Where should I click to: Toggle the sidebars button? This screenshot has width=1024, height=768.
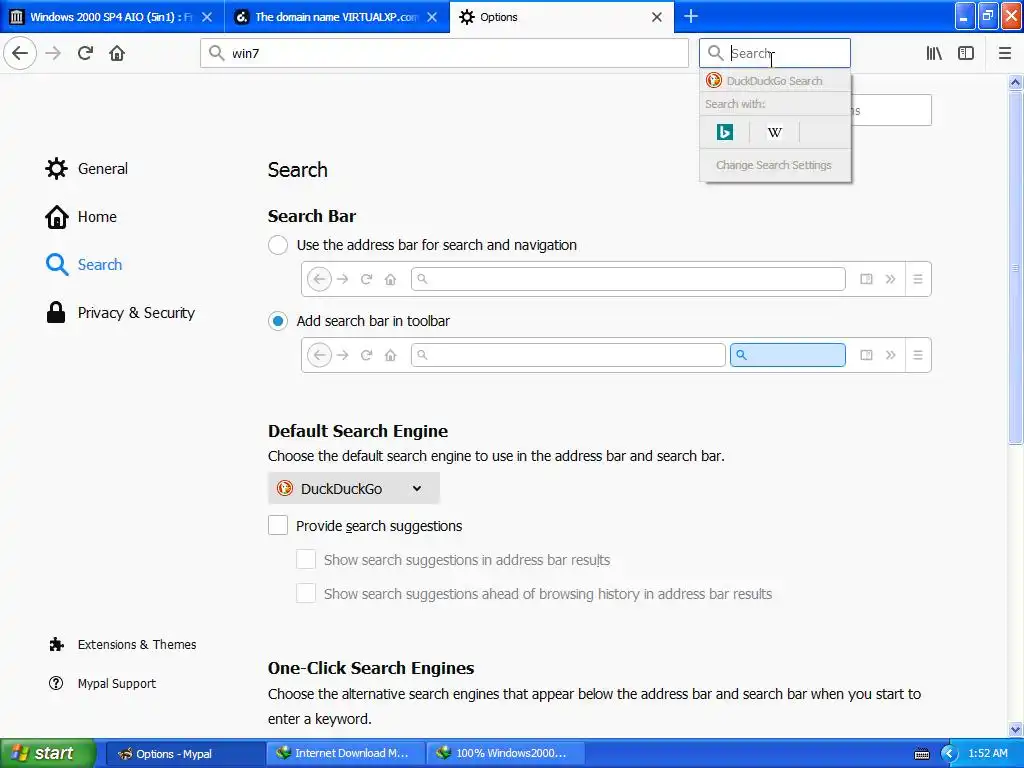(966, 53)
